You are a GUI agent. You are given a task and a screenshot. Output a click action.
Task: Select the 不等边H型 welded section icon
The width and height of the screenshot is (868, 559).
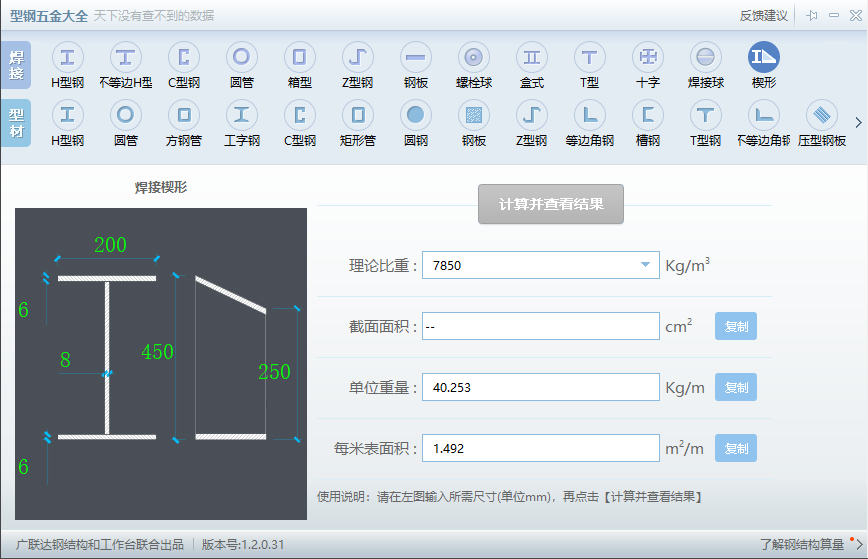(x=126, y=58)
